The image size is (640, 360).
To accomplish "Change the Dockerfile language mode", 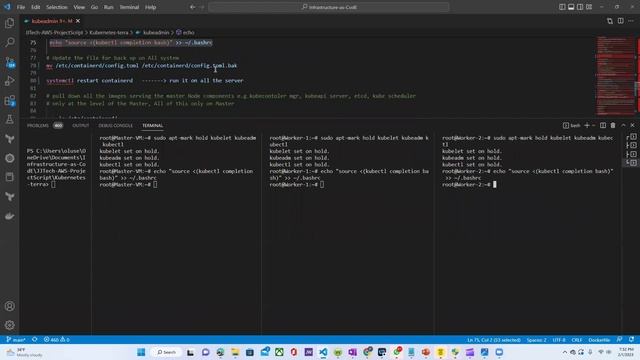I will tap(599, 340).
